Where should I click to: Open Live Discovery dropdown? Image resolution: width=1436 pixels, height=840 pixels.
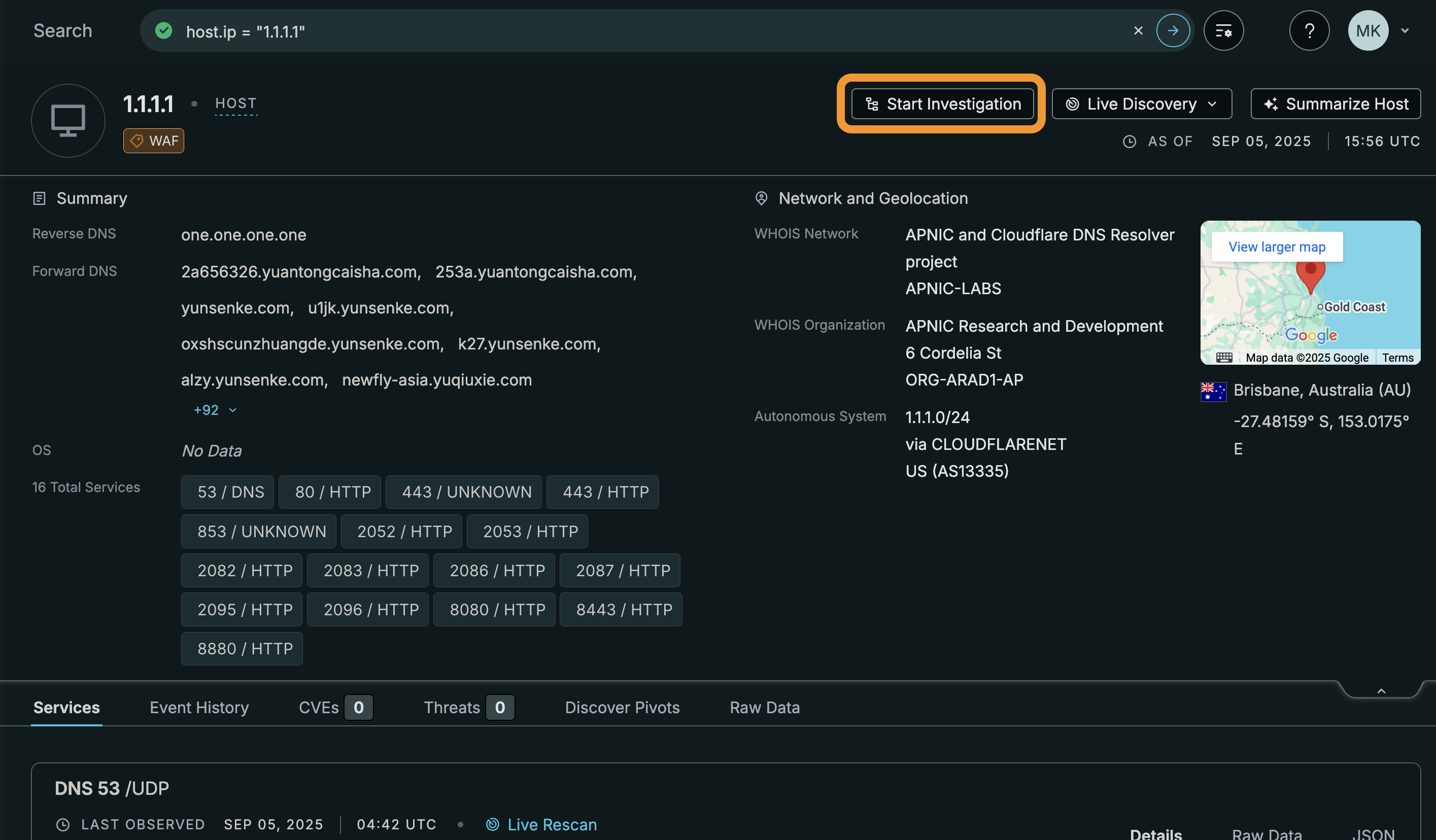[1142, 104]
